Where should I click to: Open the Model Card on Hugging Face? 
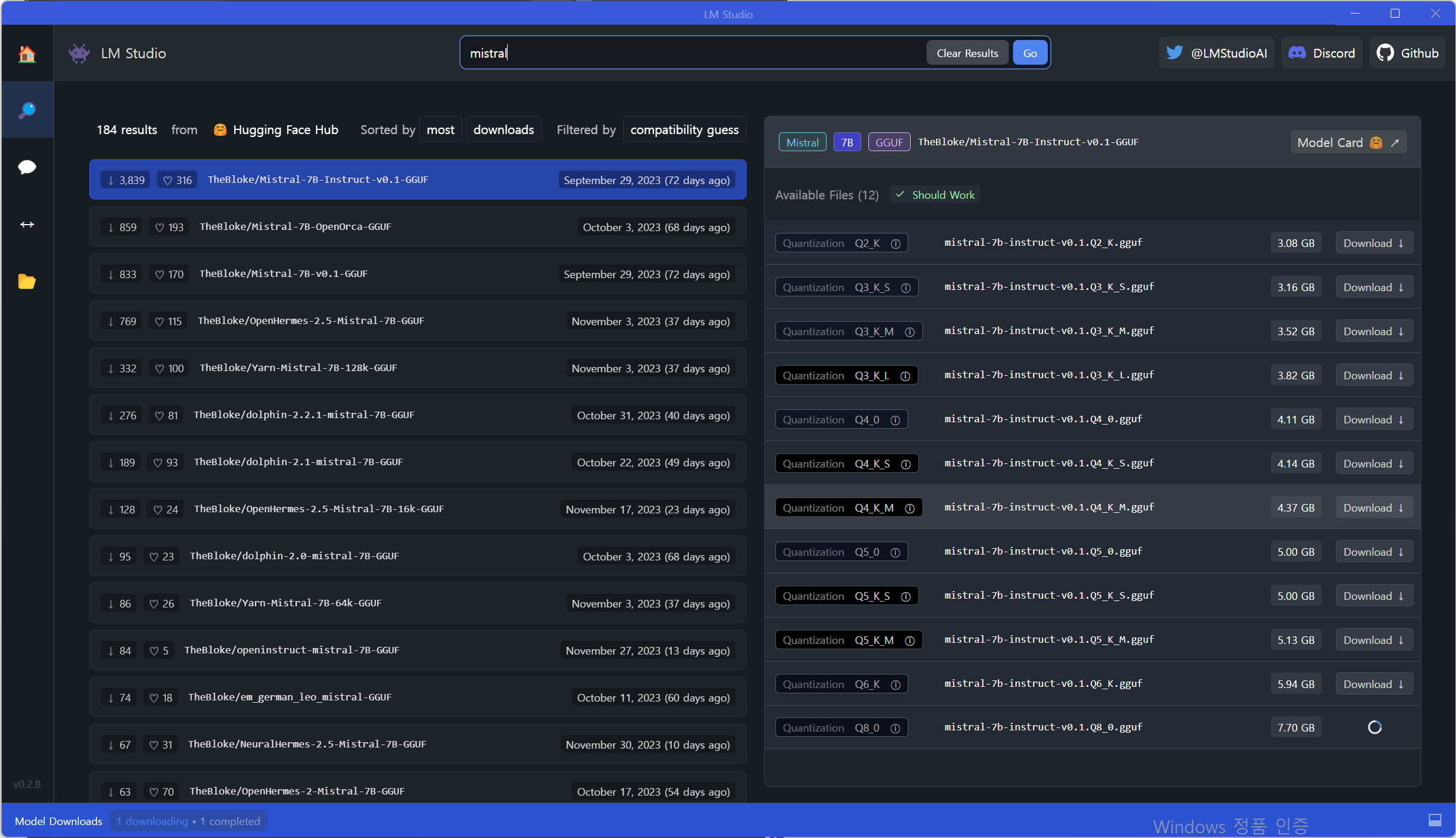pyautogui.click(x=1348, y=142)
